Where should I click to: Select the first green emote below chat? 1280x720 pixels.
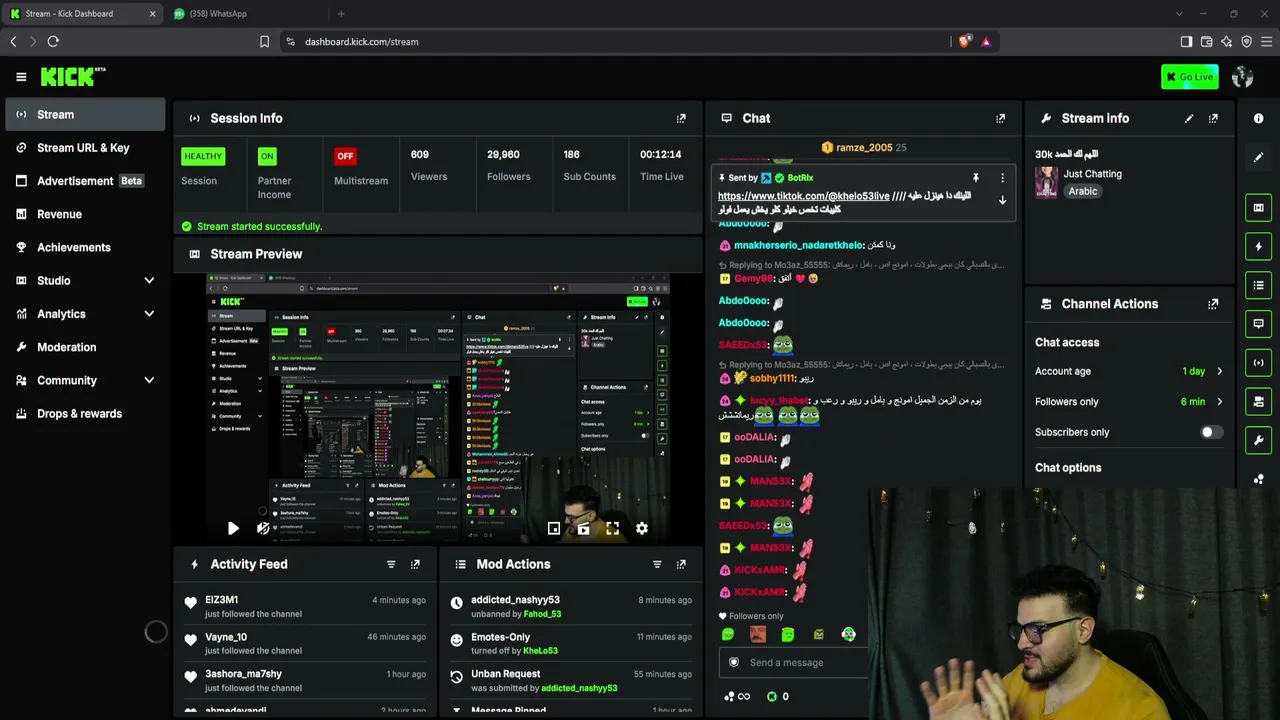pos(728,634)
